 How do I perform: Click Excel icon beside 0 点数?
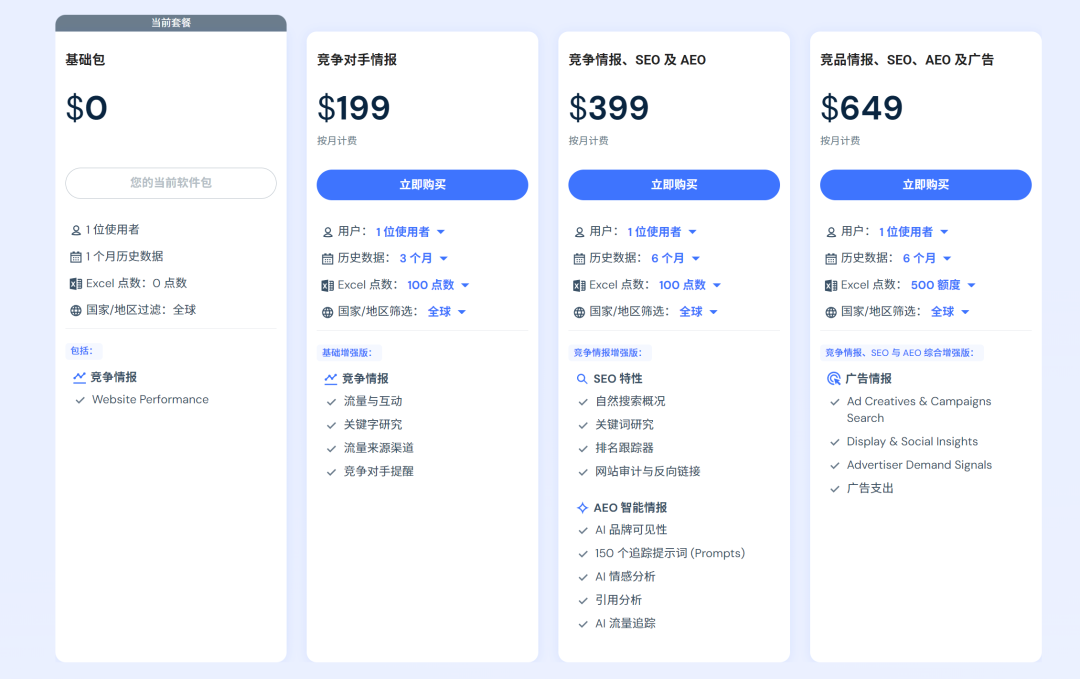(76, 284)
